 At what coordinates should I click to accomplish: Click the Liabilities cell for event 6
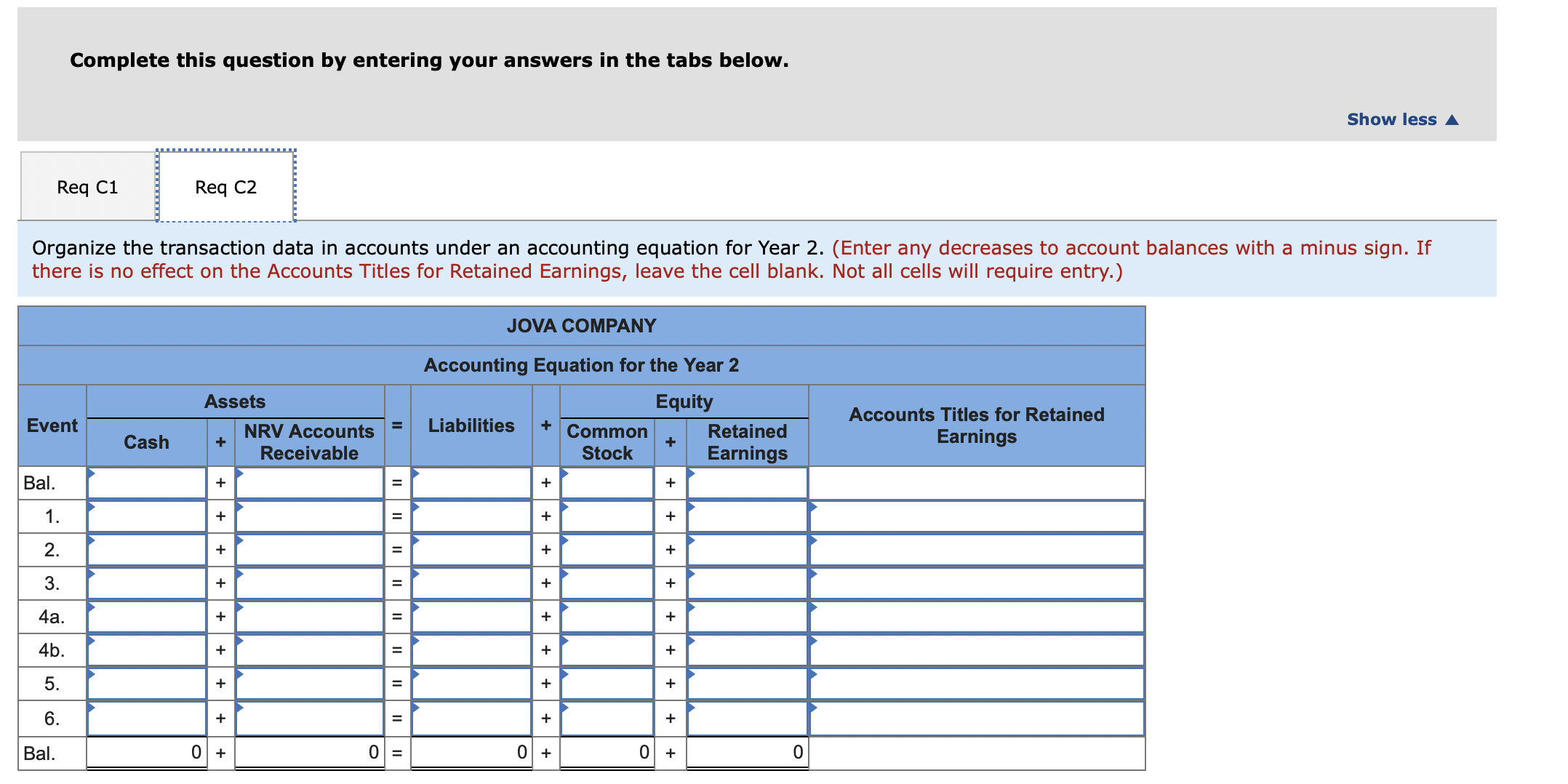pos(471,719)
